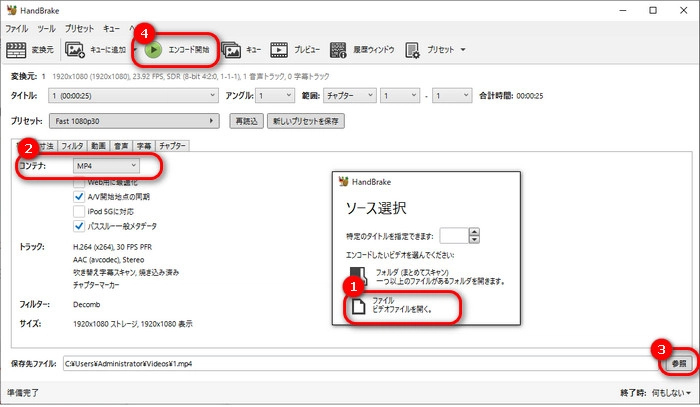The image size is (700, 407).
Task: Expand the Fast 1080p30 preset selector
Action: (x=134, y=121)
